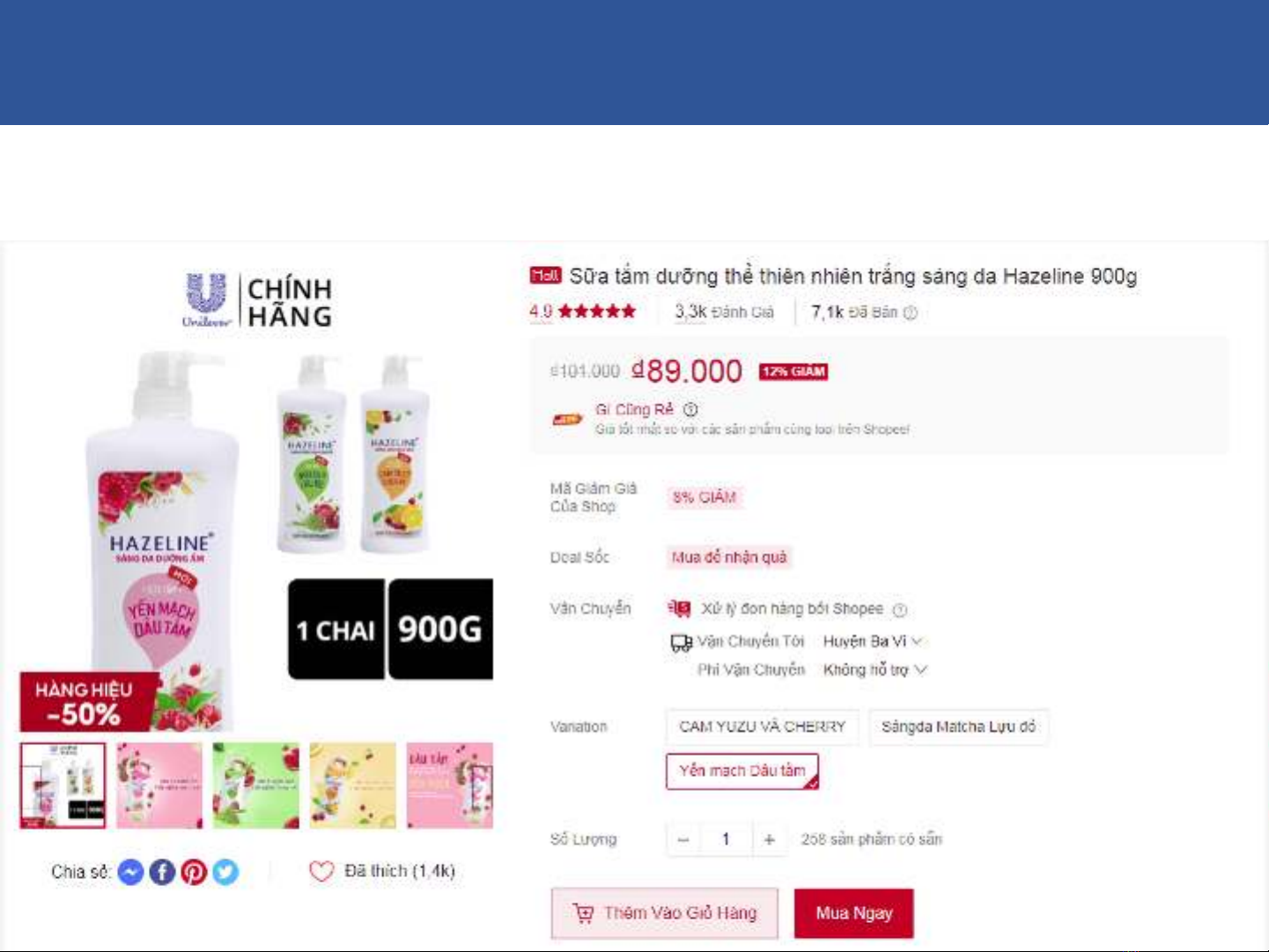Click Mua Ngay button
Screen dimensions: 1269x952
(853, 913)
